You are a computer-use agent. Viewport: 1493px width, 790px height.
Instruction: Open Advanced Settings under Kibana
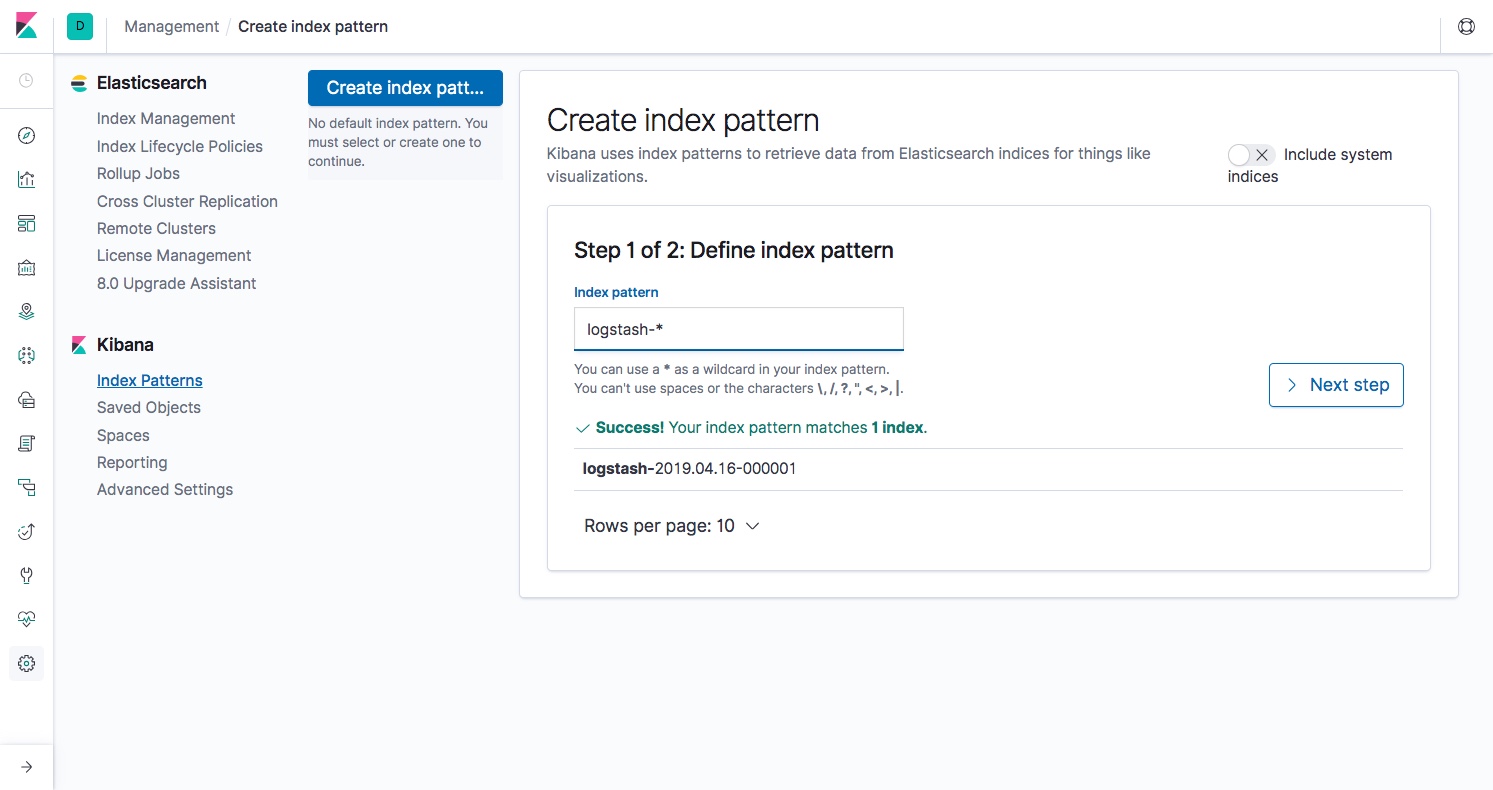pyautogui.click(x=165, y=490)
